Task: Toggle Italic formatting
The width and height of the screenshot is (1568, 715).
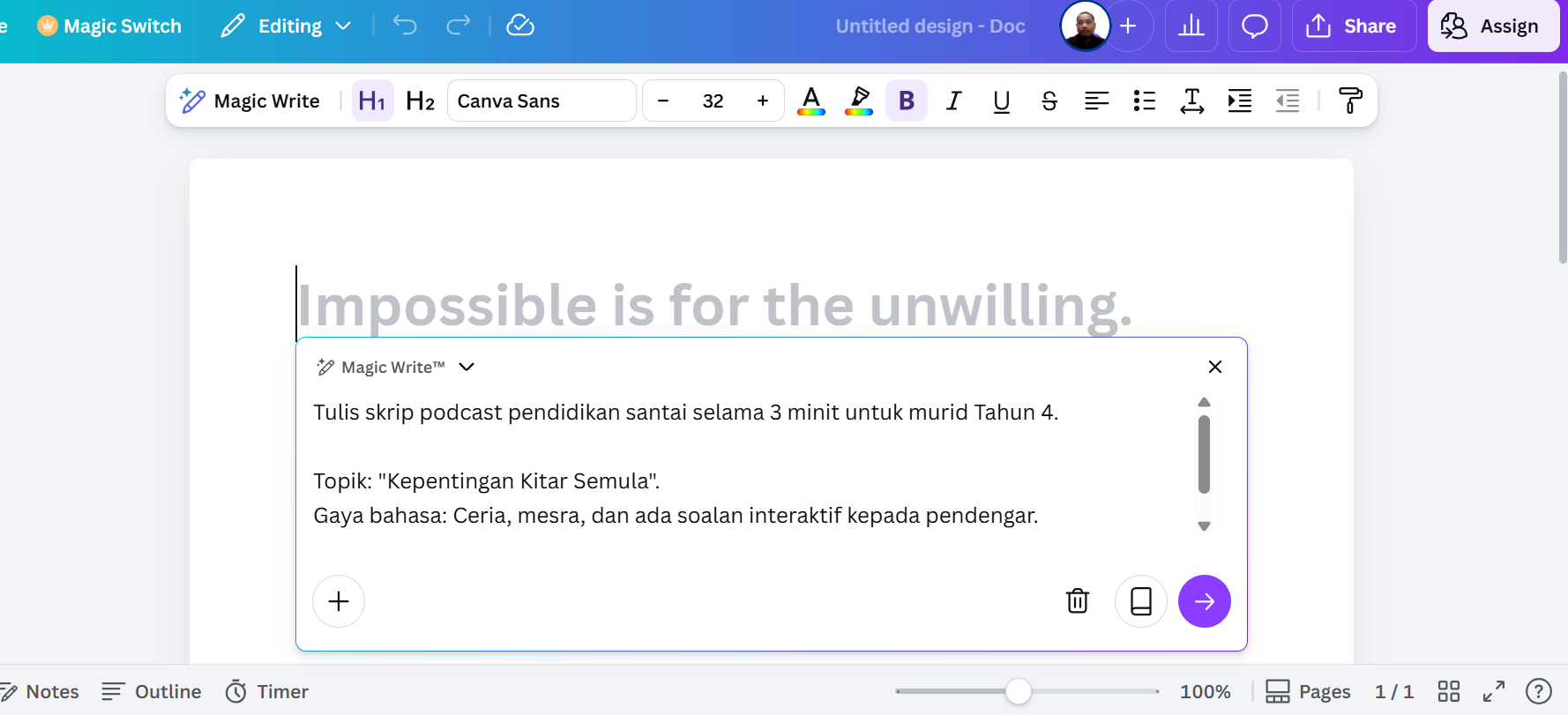Action: [x=953, y=101]
